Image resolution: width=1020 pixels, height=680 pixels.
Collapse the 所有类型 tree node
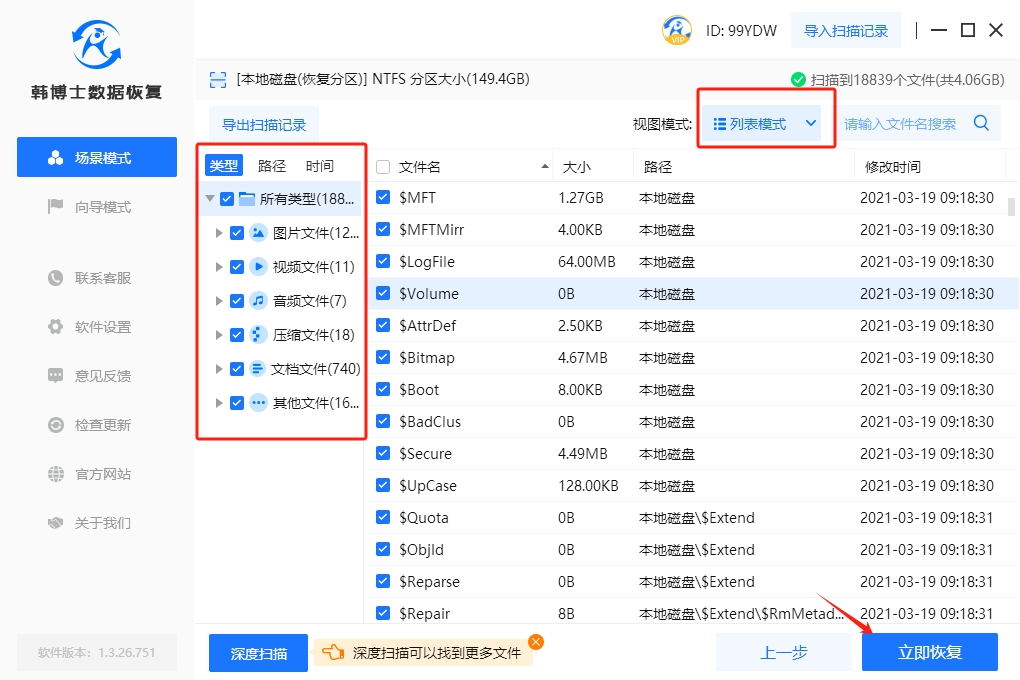click(210, 199)
